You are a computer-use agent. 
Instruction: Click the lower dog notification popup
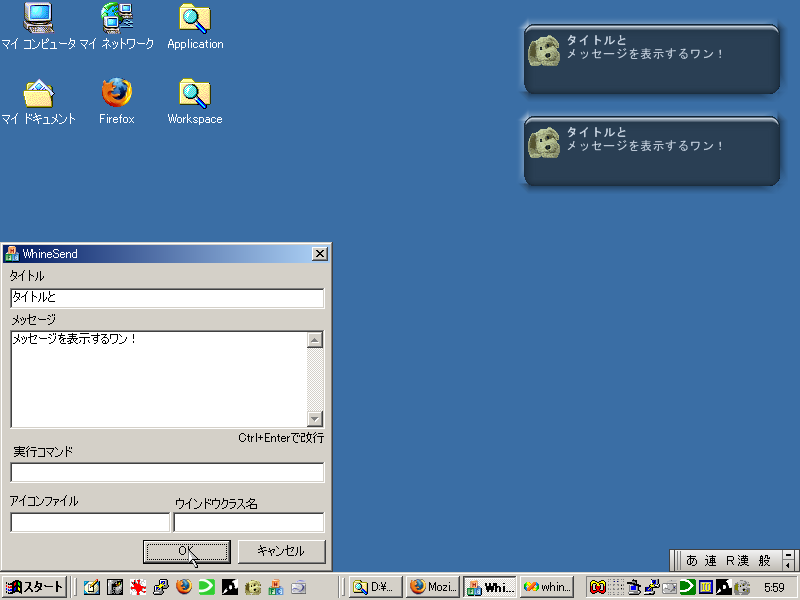pyautogui.click(x=652, y=151)
